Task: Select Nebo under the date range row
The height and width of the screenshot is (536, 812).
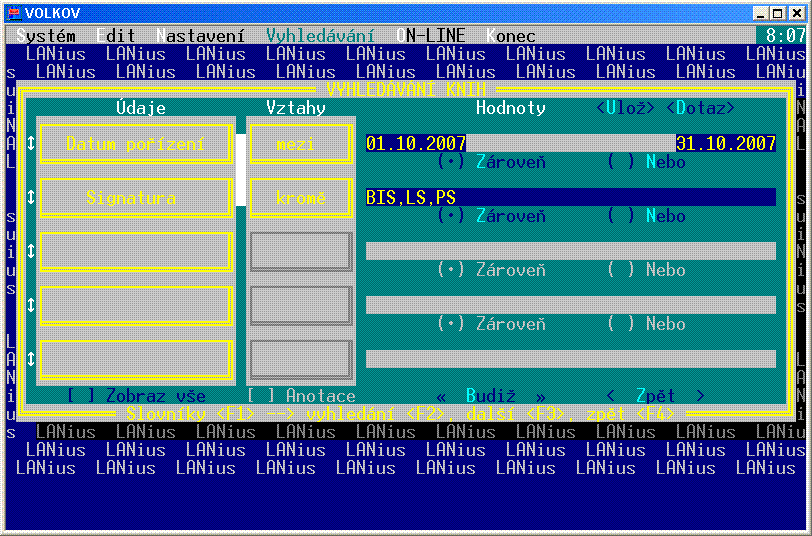Action: click(x=646, y=162)
